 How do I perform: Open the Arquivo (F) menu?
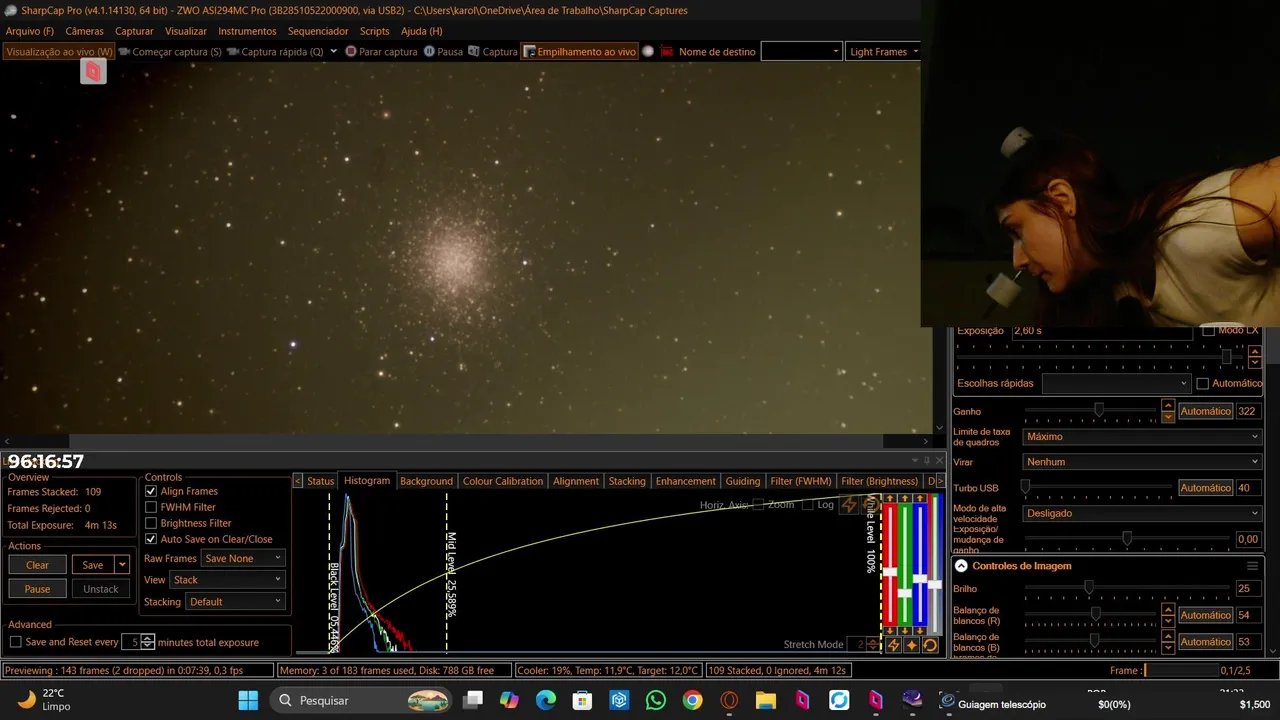point(30,31)
